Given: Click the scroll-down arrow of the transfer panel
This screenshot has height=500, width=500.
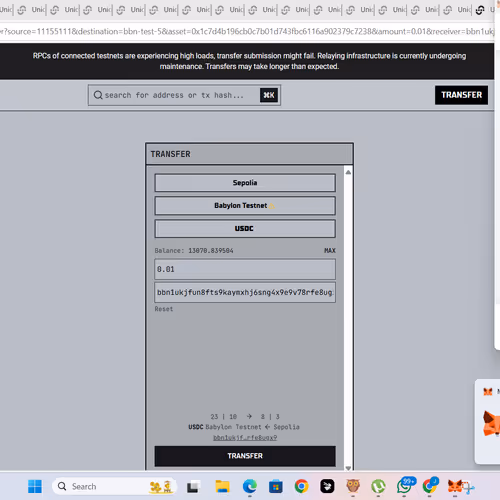Looking at the screenshot, I should tap(348, 468).
